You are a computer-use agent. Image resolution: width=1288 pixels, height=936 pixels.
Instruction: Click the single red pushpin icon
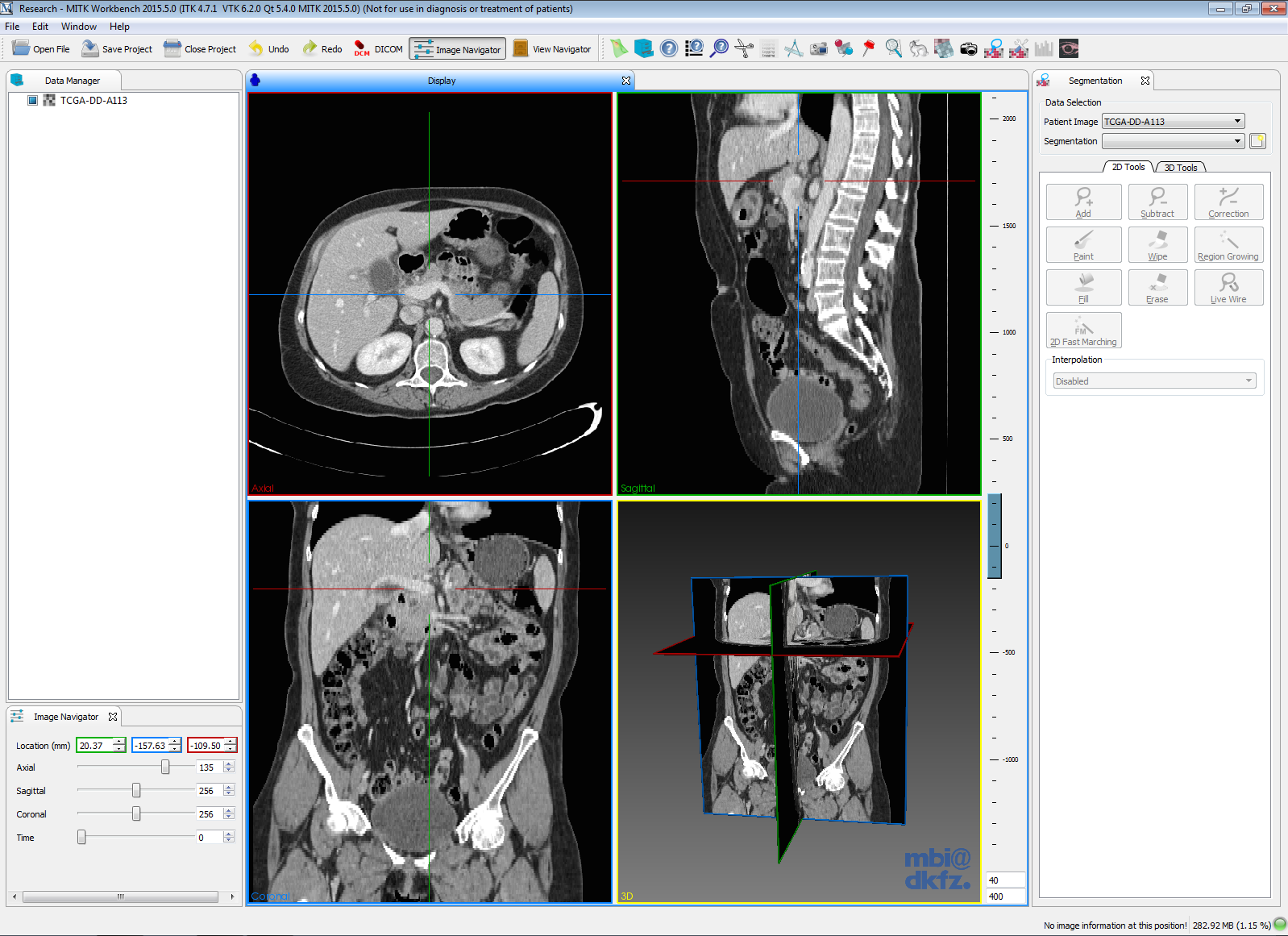[868, 48]
